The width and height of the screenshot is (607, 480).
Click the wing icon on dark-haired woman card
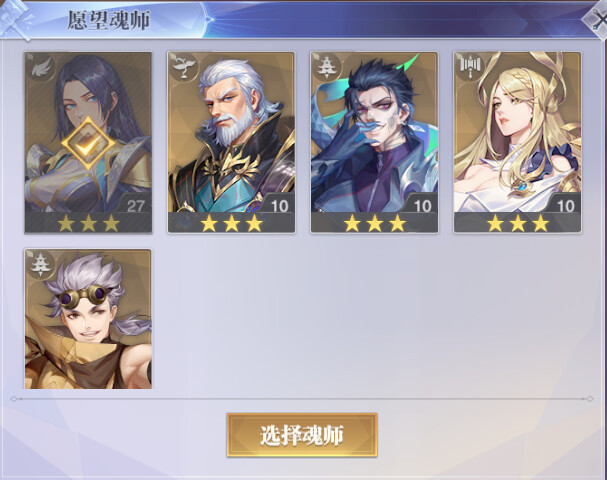coord(40,68)
